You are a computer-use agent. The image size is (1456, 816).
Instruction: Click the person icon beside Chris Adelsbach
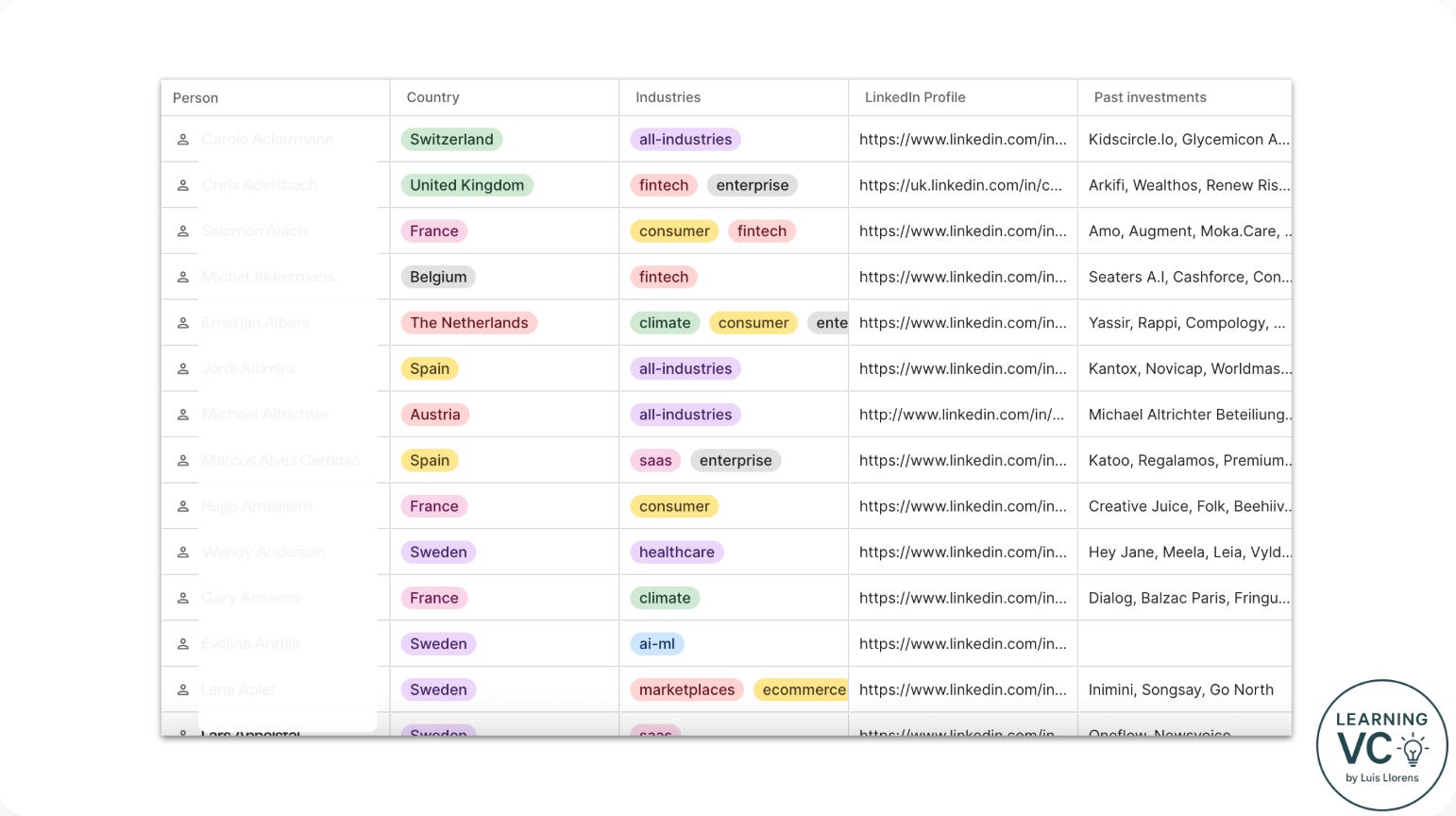(x=183, y=185)
